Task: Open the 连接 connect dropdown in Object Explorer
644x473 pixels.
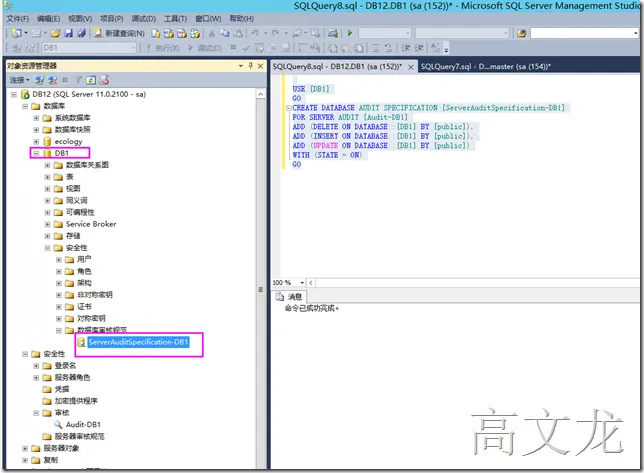Action: [20, 80]
